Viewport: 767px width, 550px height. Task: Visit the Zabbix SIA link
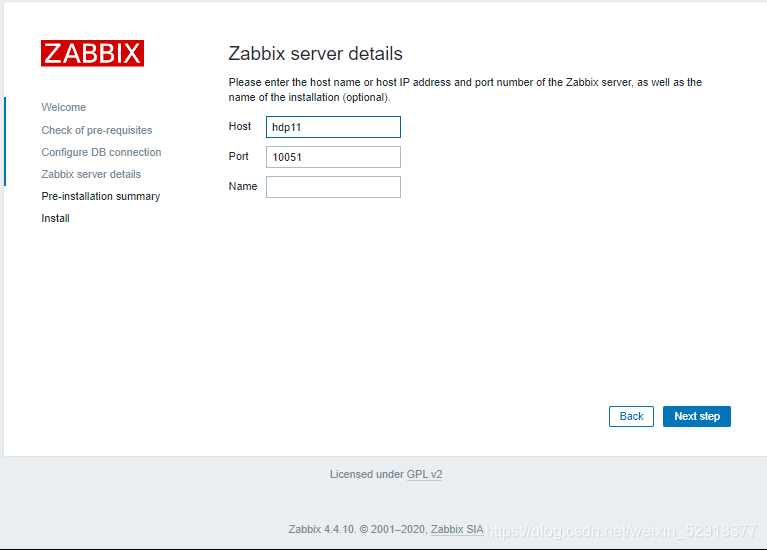(457, 529)
